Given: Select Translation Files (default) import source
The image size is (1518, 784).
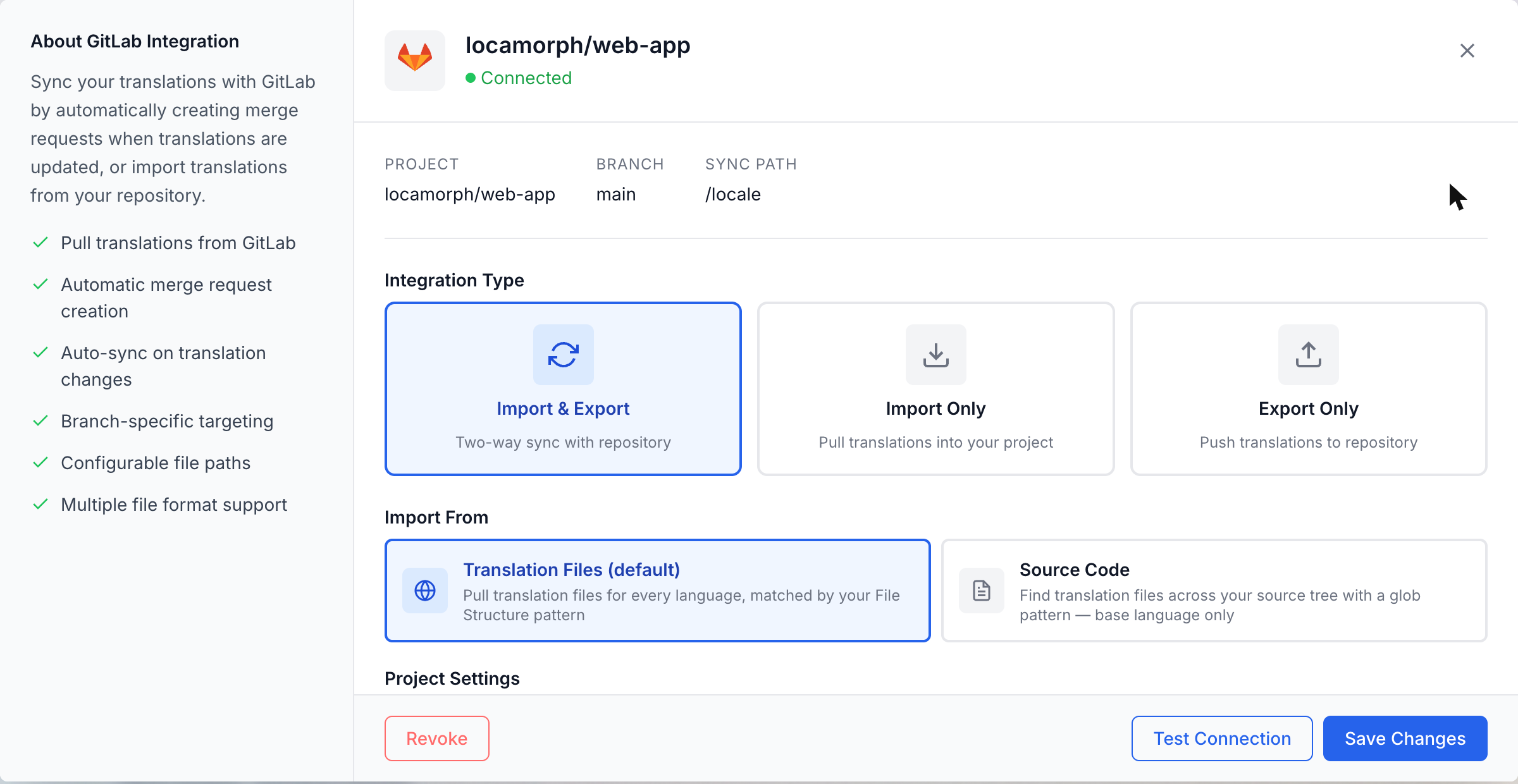Looking at the screenshot, I should point(658,590).
